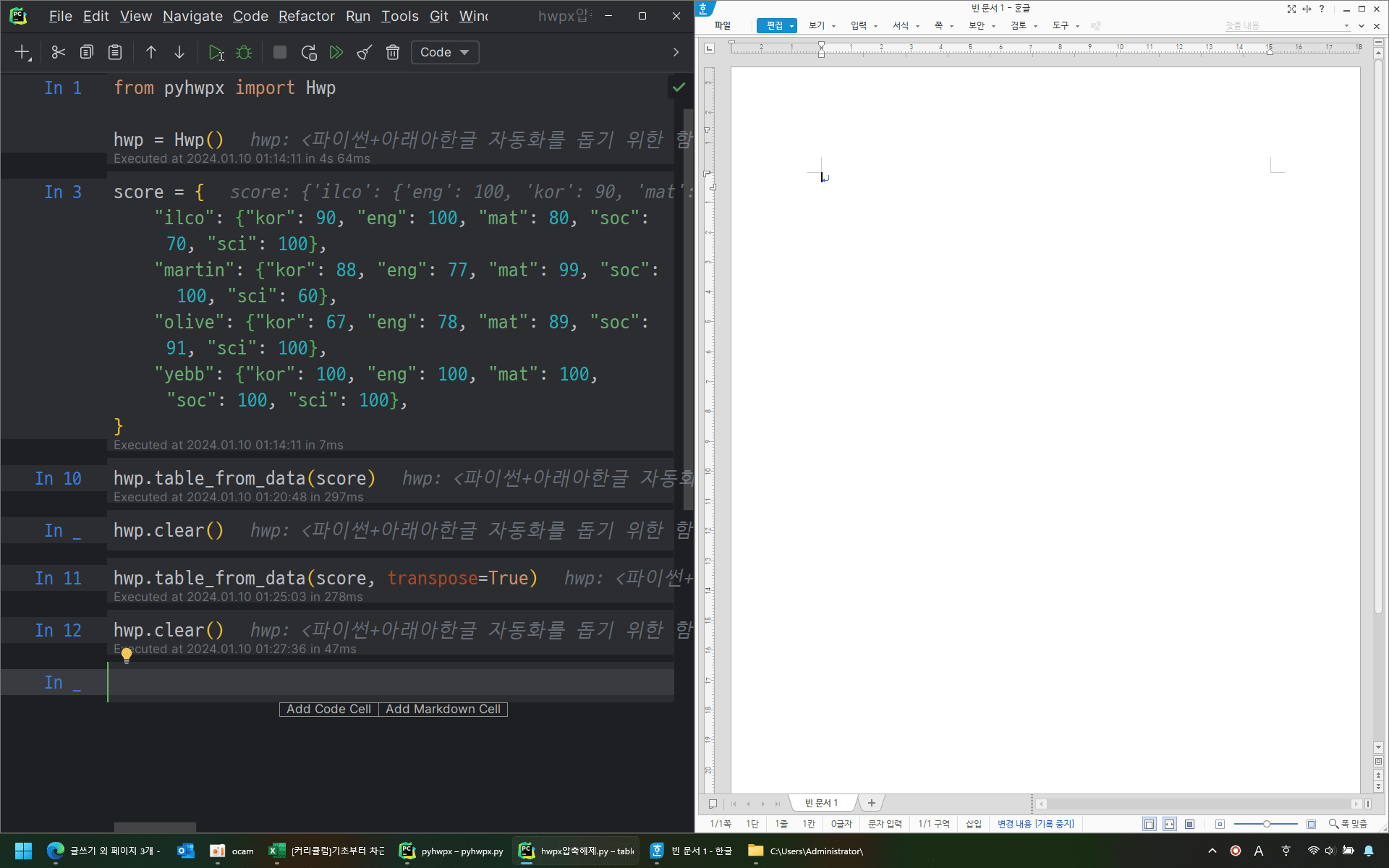The height and width of the screenshot is (868, 1389).
Task: Click the Add Code Cell button
Action: click(328, 709)
